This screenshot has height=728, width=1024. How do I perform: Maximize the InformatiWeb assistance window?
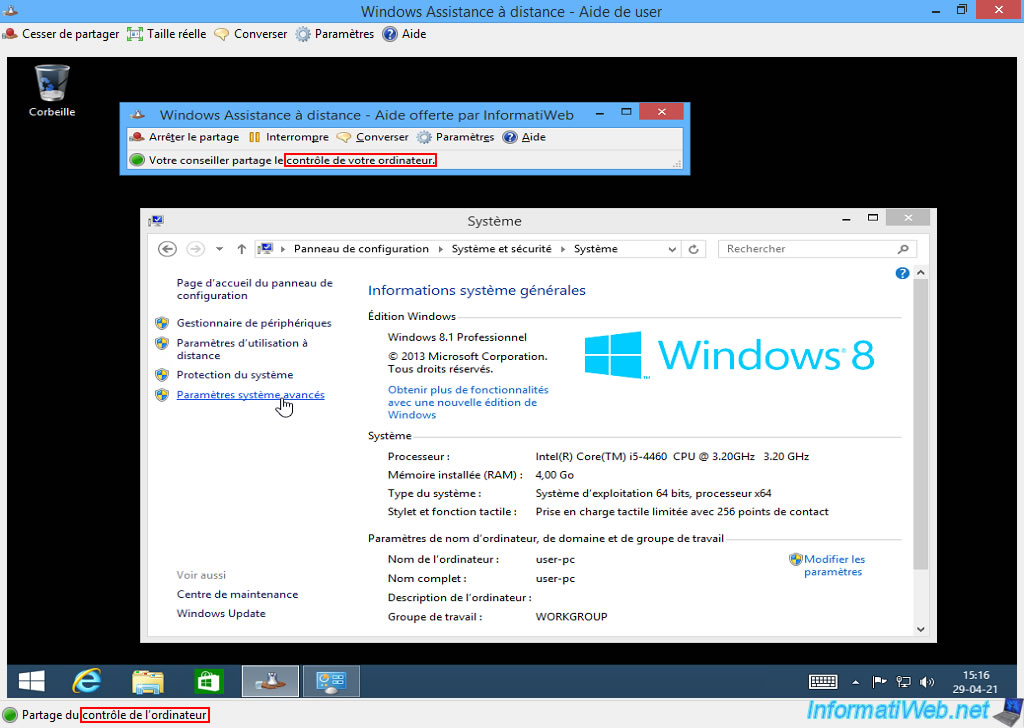[x=626, y=112]
